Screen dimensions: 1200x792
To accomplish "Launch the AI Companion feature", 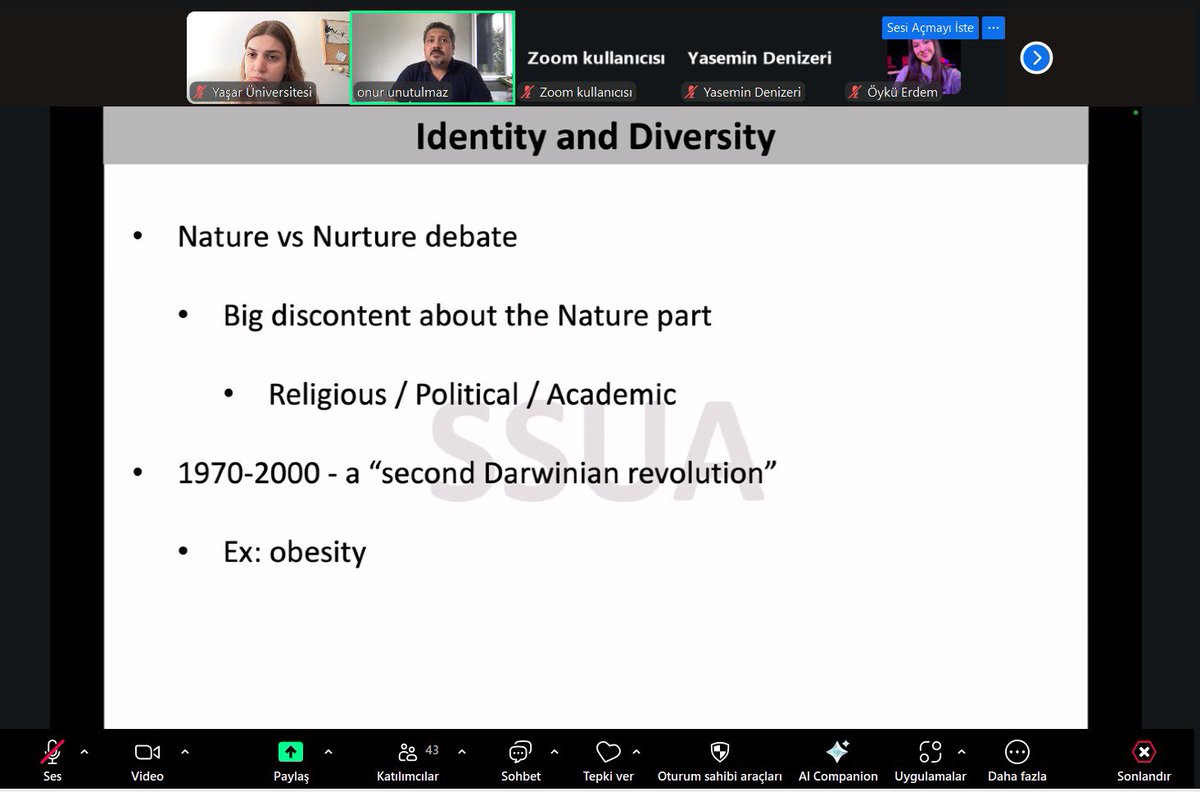I will 837,753.
